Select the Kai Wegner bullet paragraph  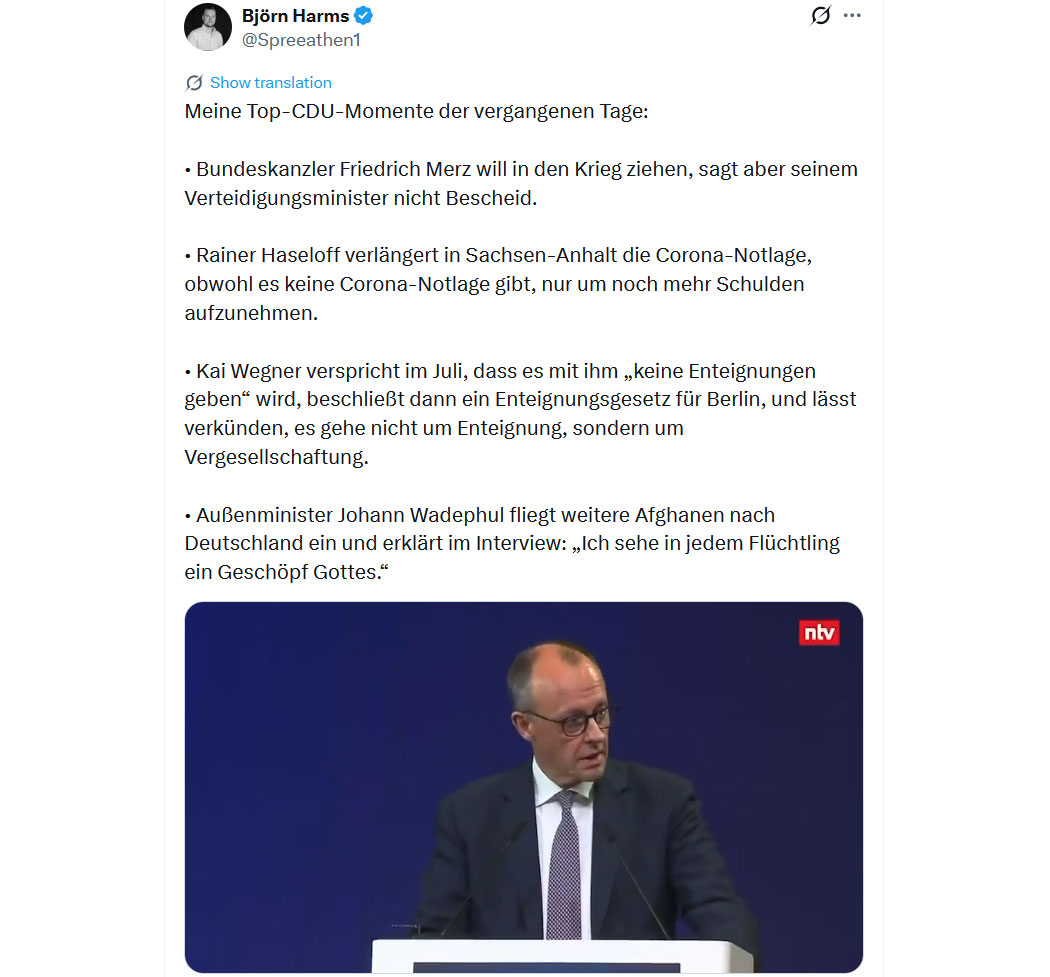point(521,414)
